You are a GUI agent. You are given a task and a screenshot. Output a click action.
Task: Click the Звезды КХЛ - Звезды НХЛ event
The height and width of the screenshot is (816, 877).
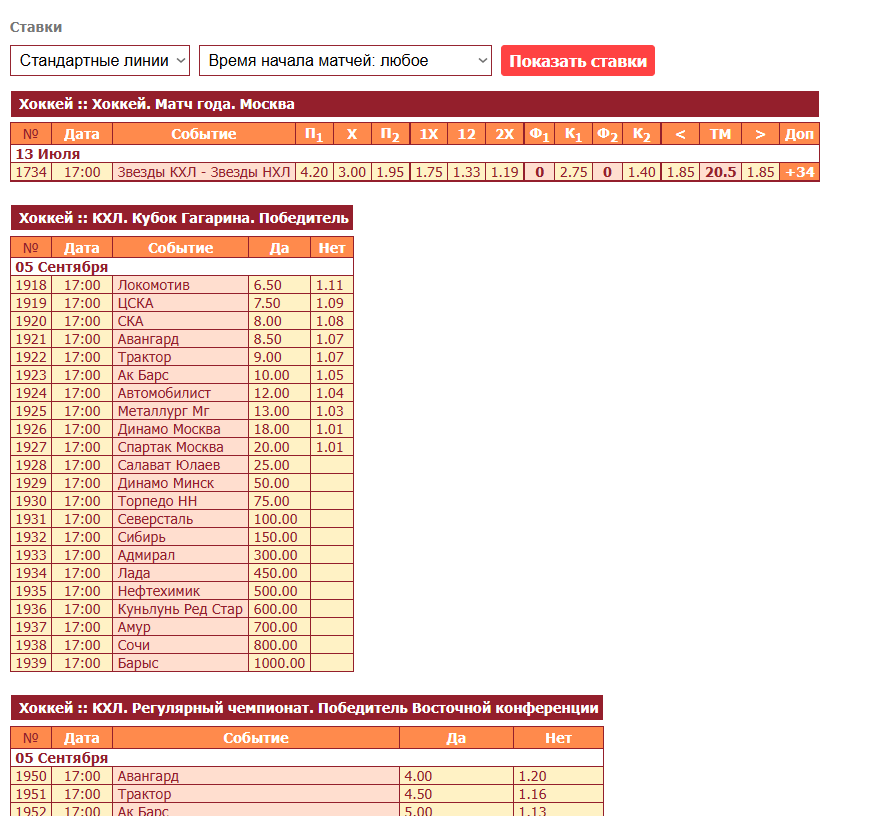[x=204, y=172]
